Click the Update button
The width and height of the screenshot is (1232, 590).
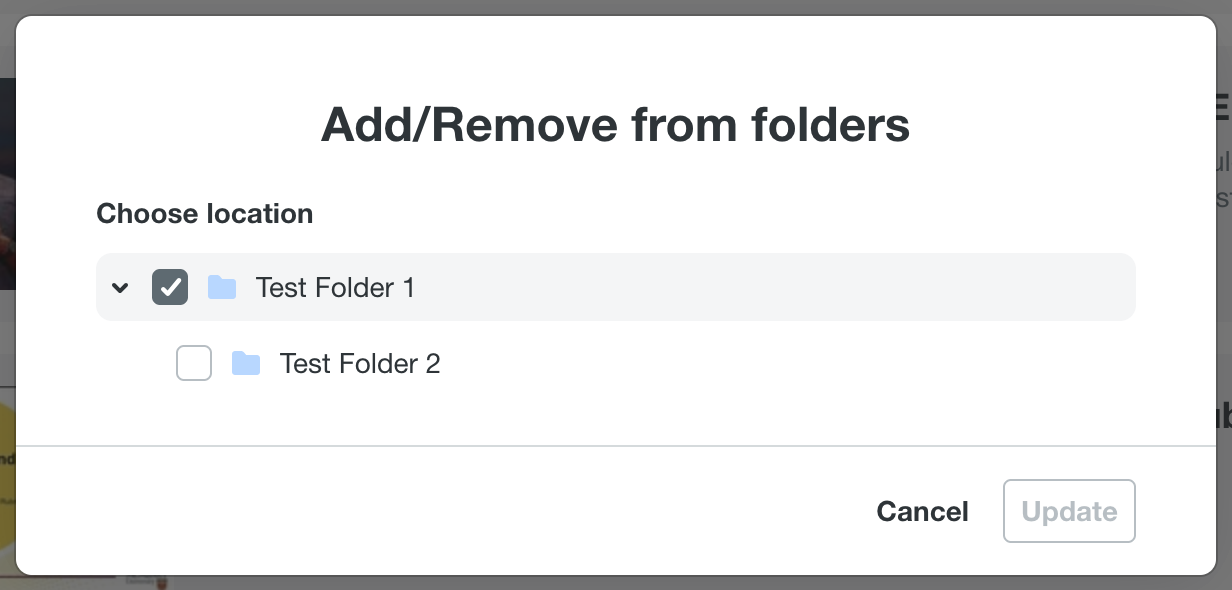(1069, 511)
